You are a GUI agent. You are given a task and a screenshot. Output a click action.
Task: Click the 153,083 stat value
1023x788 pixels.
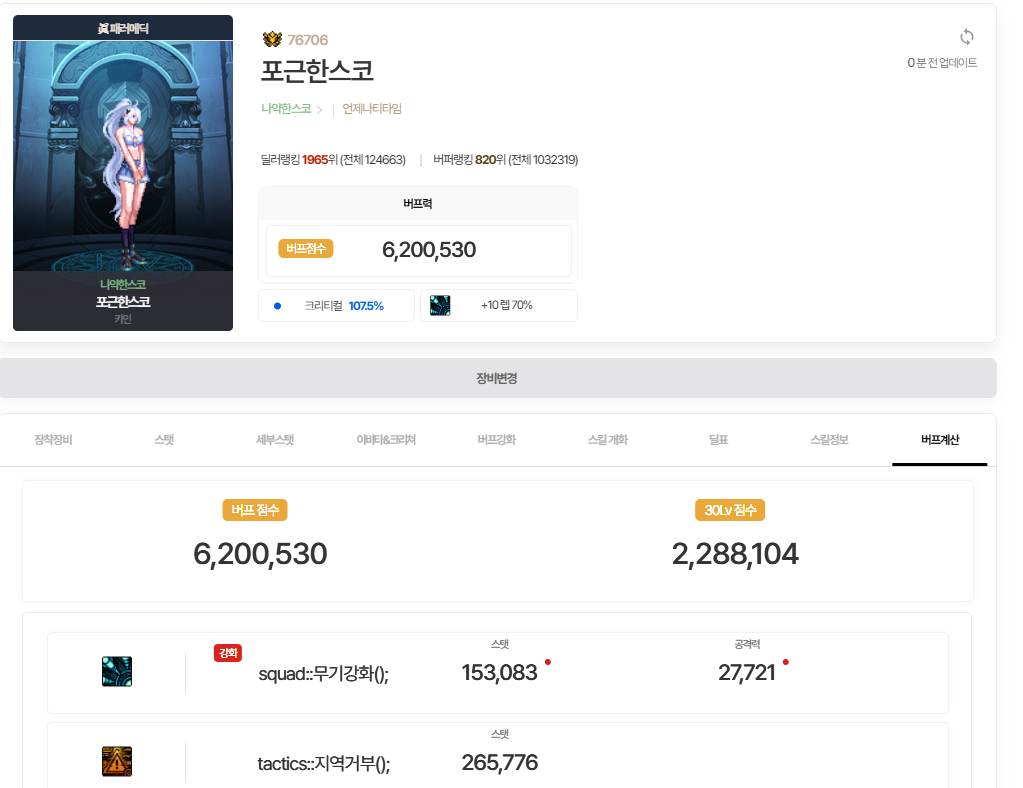(x=500, y=673)
